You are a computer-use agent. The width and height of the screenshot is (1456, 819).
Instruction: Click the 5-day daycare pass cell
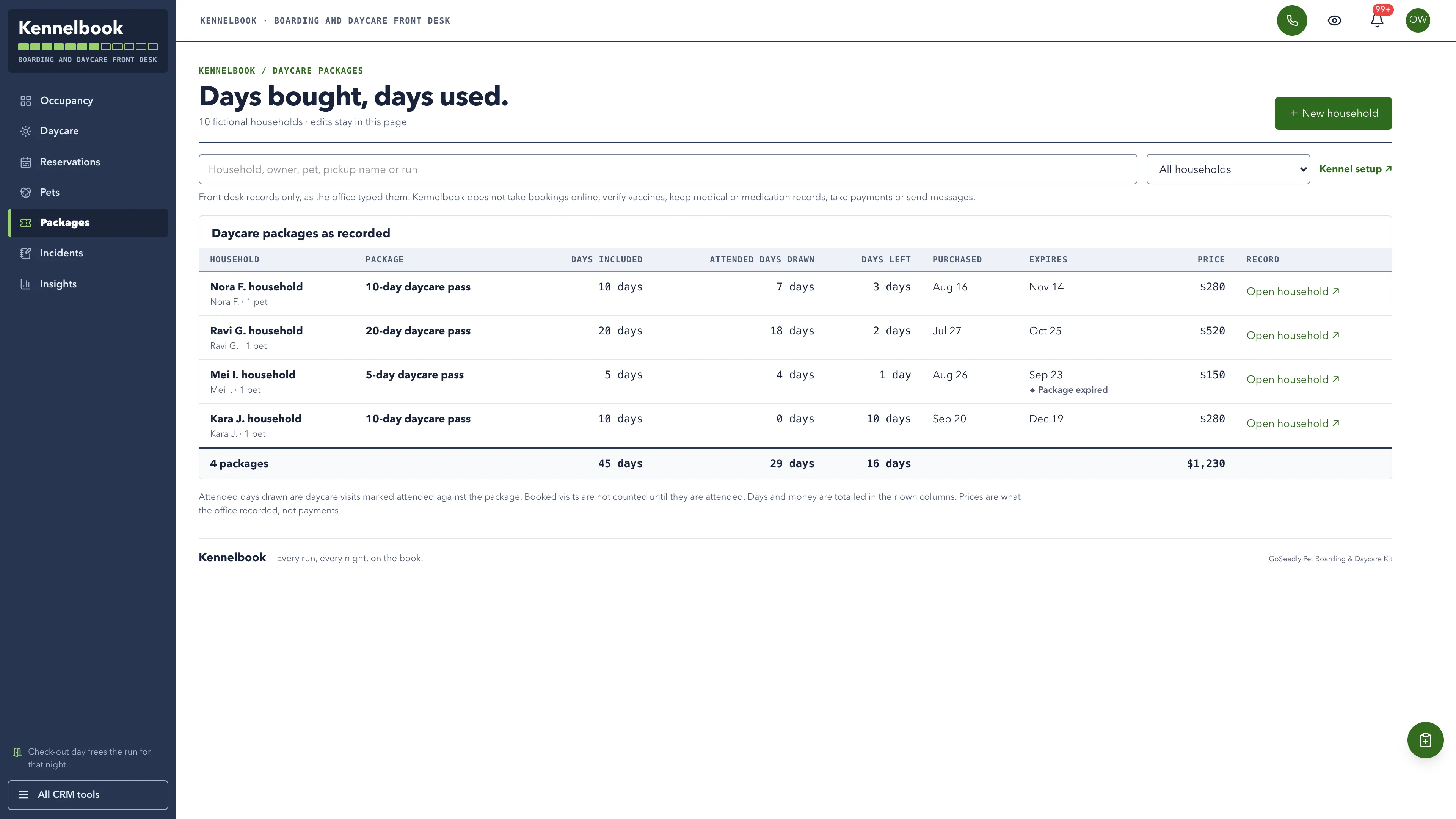(414, 375)
